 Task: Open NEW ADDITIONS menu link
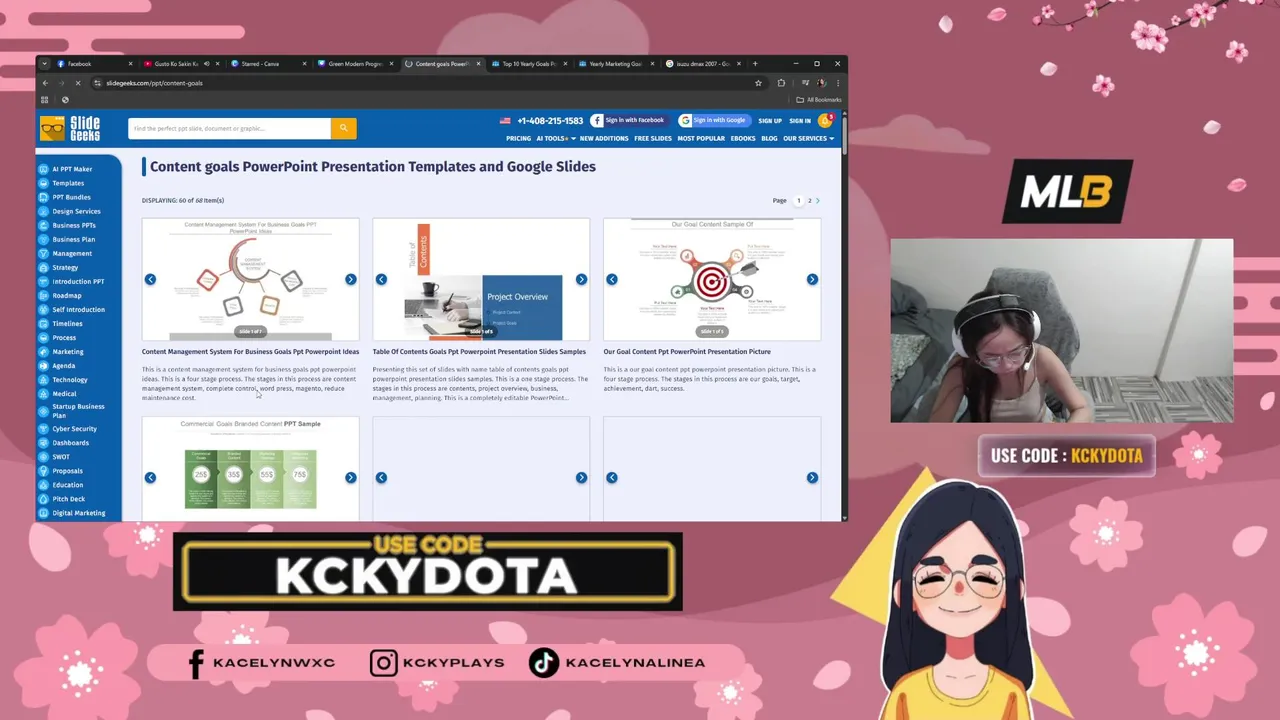pos(604,139)
